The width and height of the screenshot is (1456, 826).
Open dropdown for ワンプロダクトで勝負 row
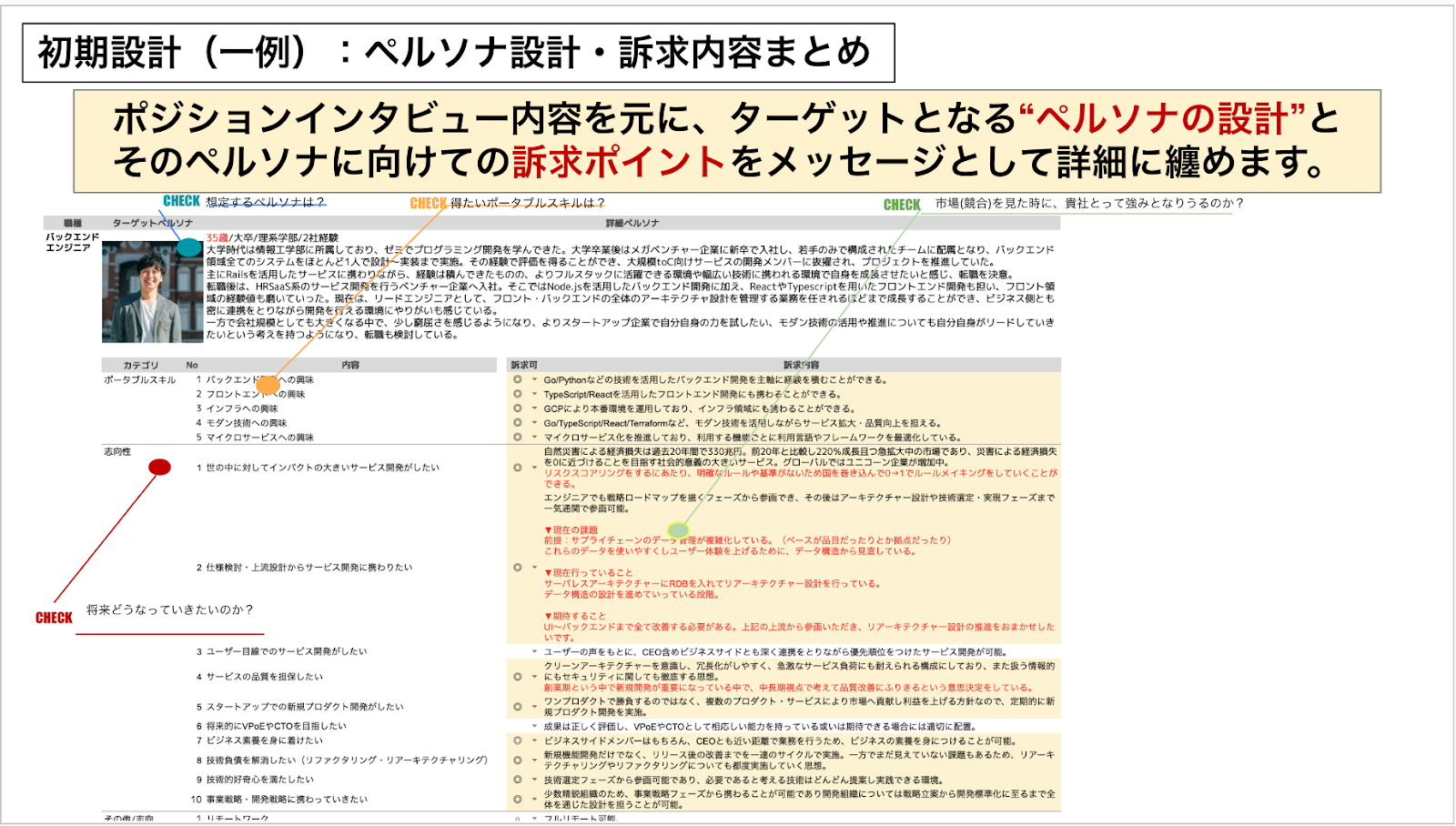coord(534,707)
